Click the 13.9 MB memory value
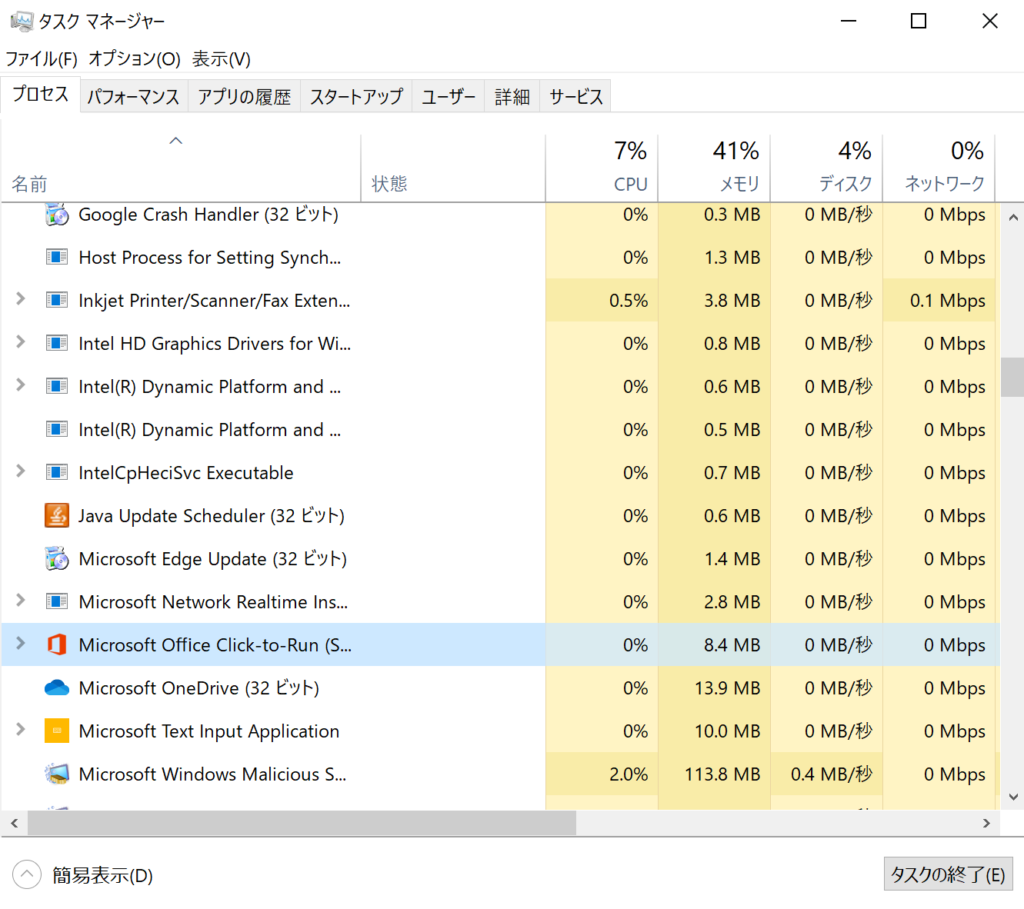Image resolution: width=1024 pixels, height=909 pixels. (727, 688)
